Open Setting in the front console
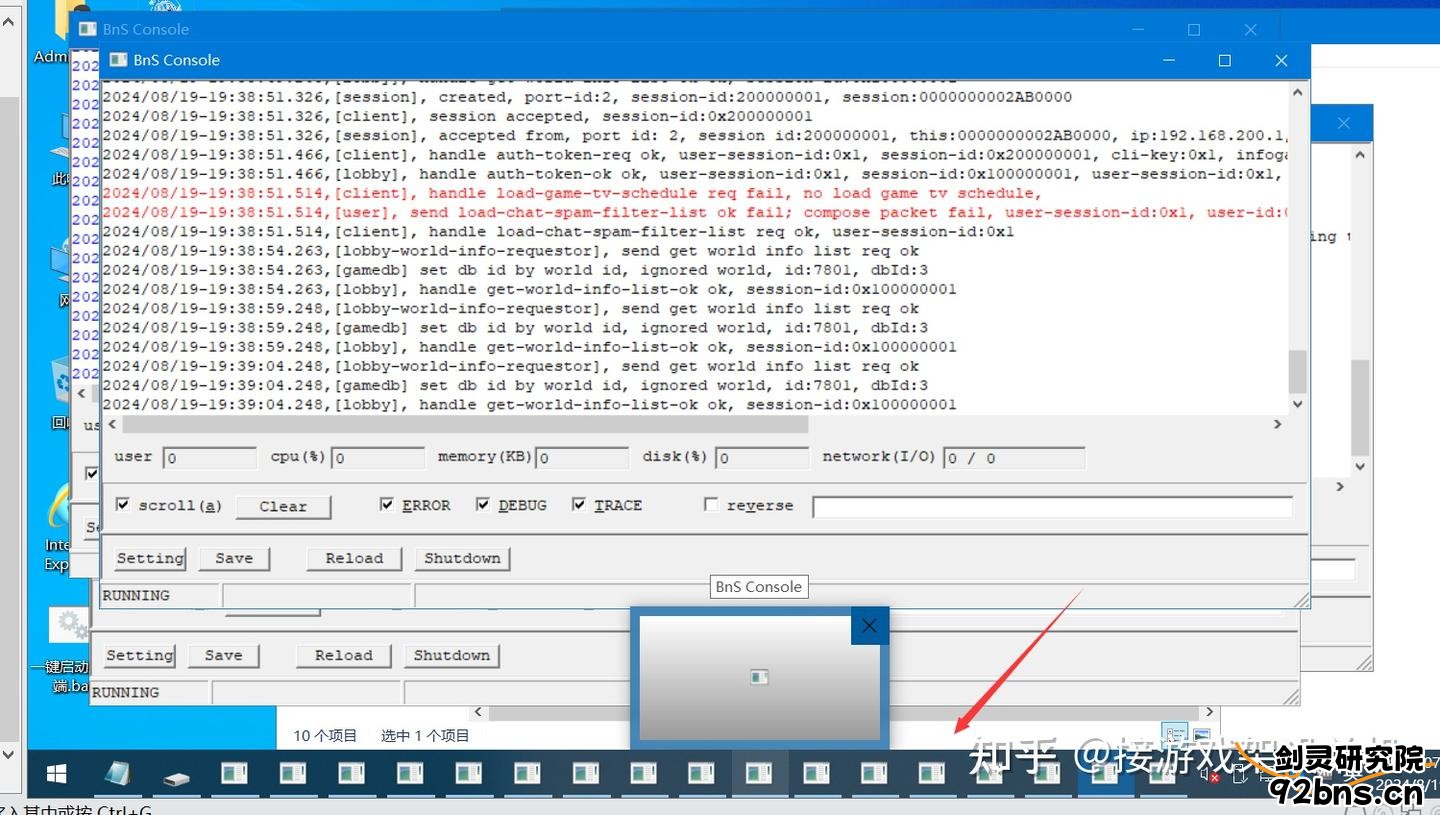The height and width of the screenshot is (815, 1440). (x=150, y=558)
